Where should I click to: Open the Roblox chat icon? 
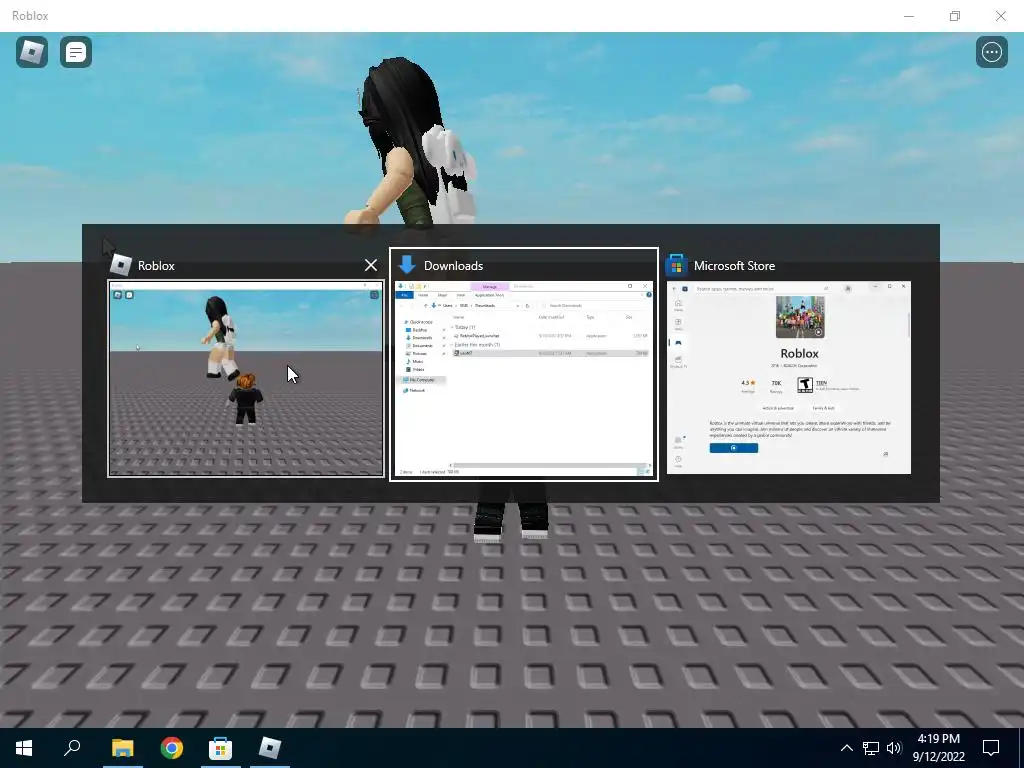pyautogui.click(x=76, y=52)
